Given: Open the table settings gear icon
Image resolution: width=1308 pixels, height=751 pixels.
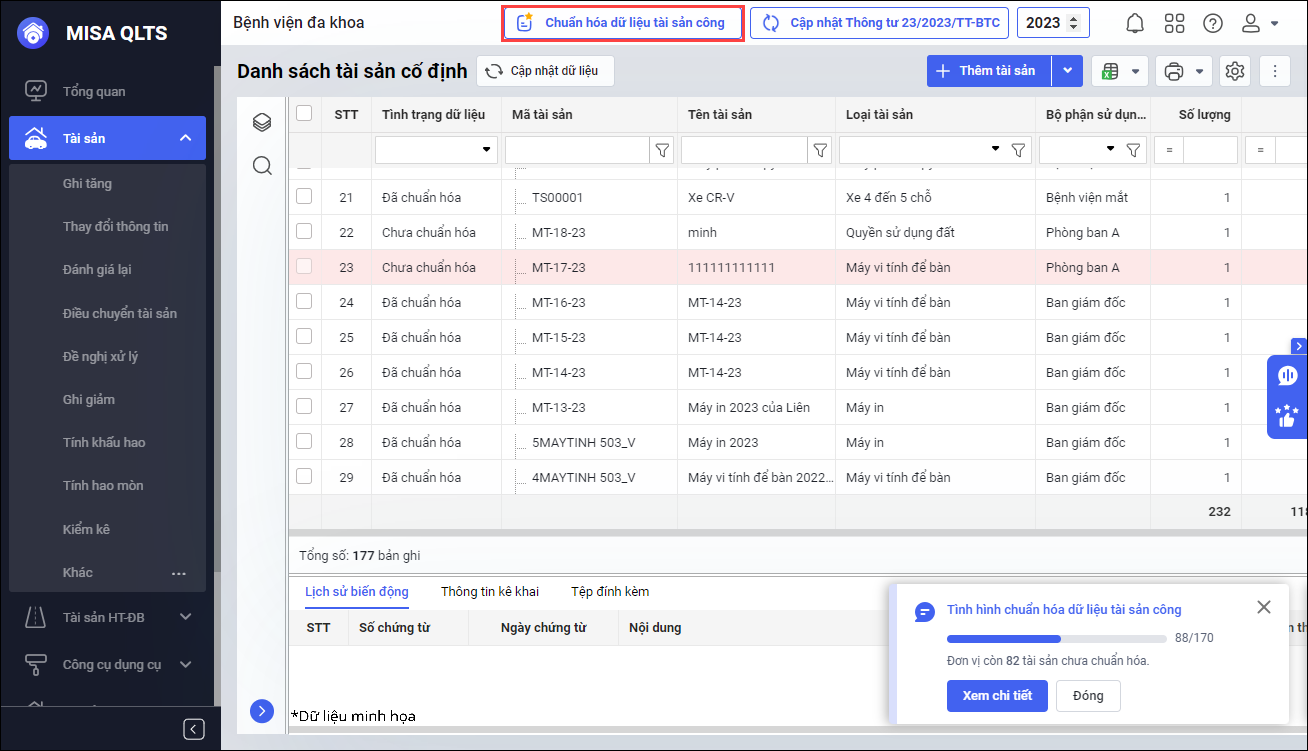Looking at the screenshot, I should point(1235,71).
